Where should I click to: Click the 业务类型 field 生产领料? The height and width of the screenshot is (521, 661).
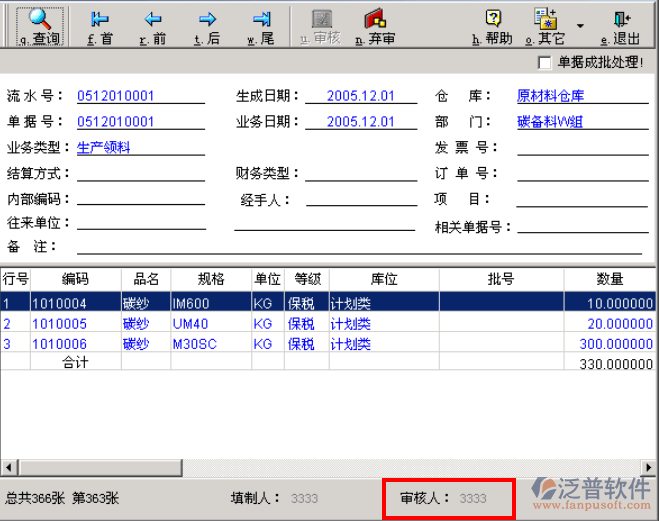104,147
